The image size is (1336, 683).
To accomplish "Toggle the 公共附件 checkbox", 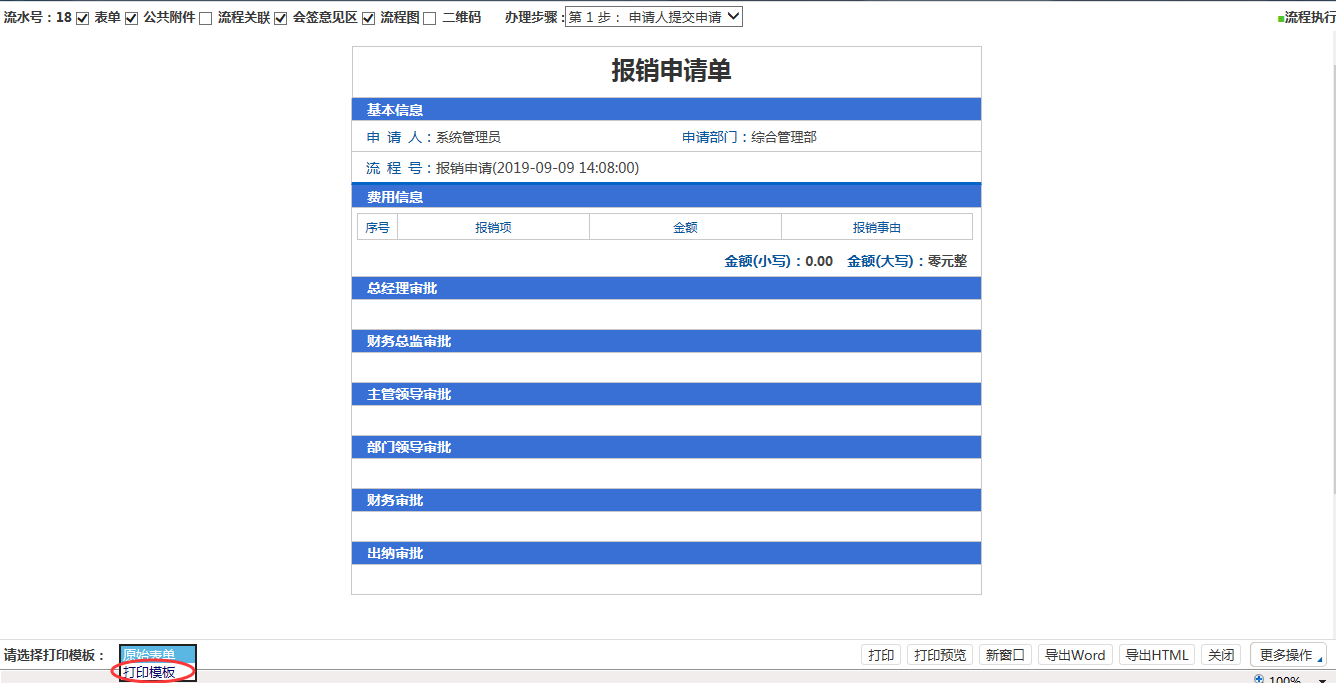I will pos(132,19).
